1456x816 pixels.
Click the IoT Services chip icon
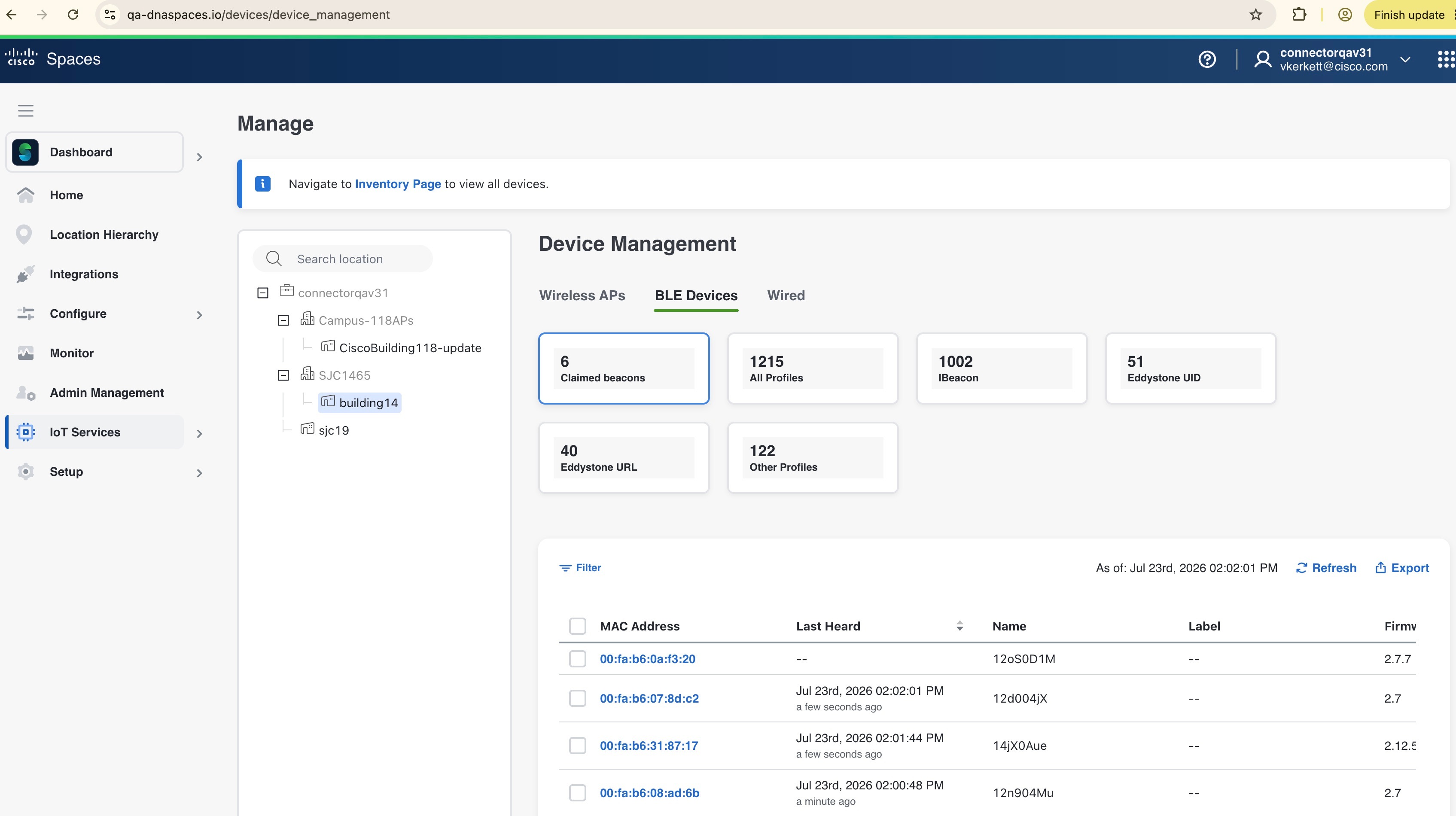25,432
